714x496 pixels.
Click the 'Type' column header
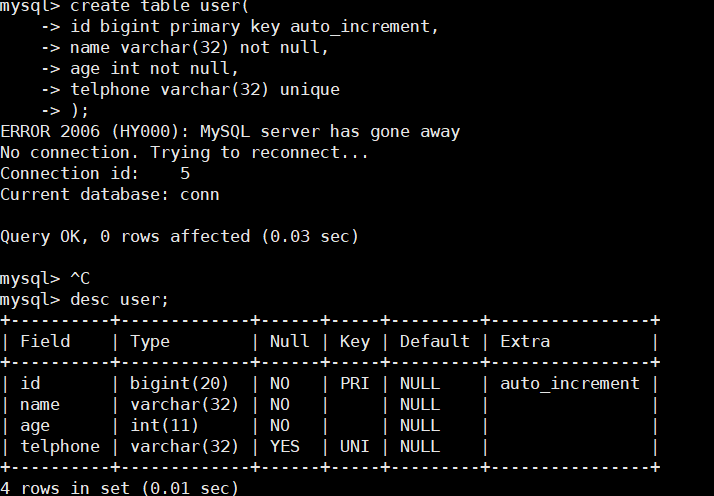150,342
